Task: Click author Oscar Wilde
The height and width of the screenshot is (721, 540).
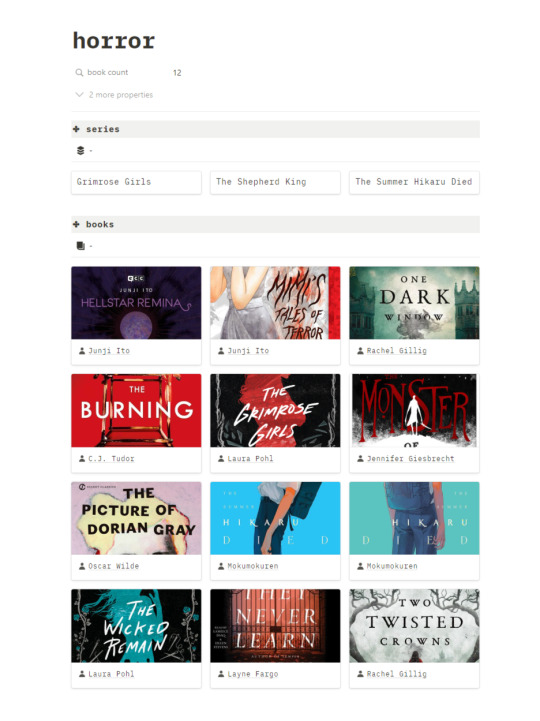Action: pos(114,566)
